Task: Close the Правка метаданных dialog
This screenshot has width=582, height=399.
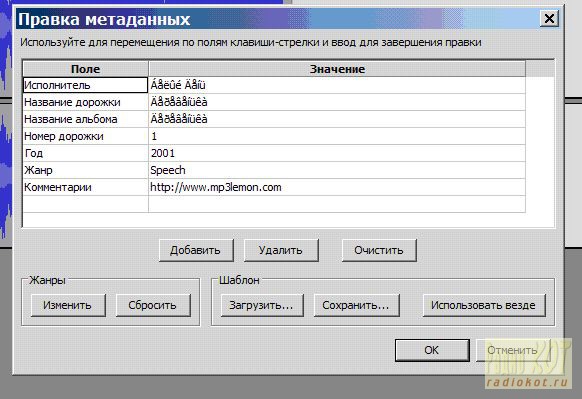Action: coord(549,19)
